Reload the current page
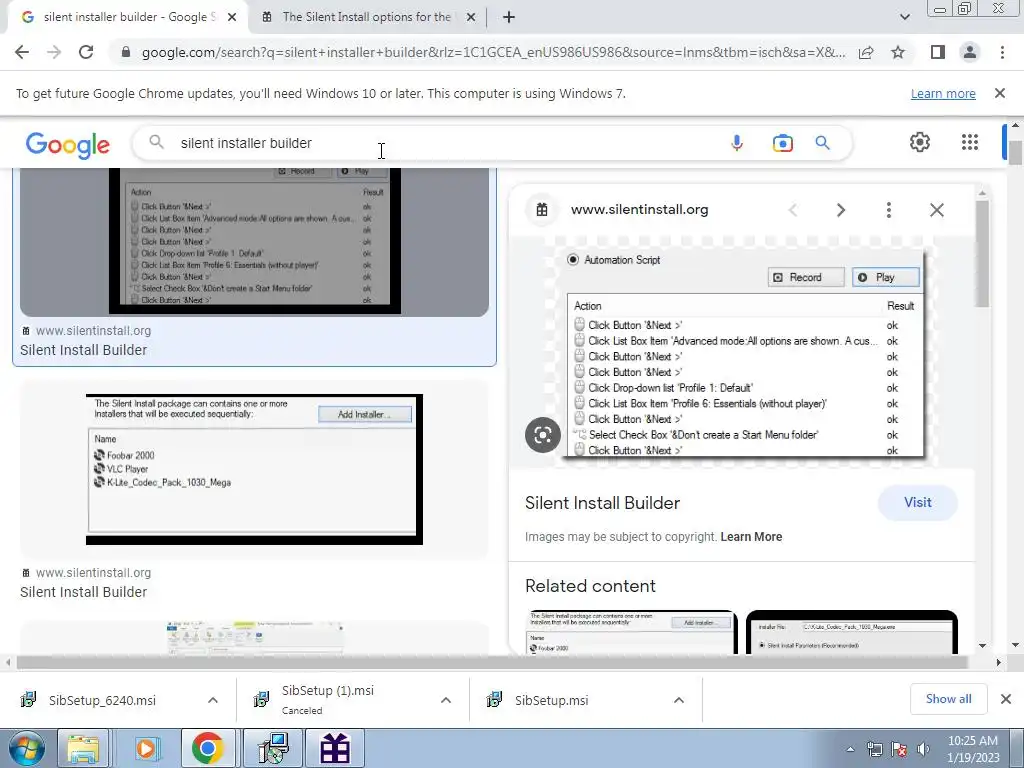The width and height of the screenshot is (1024, 768). pos(86,52)
